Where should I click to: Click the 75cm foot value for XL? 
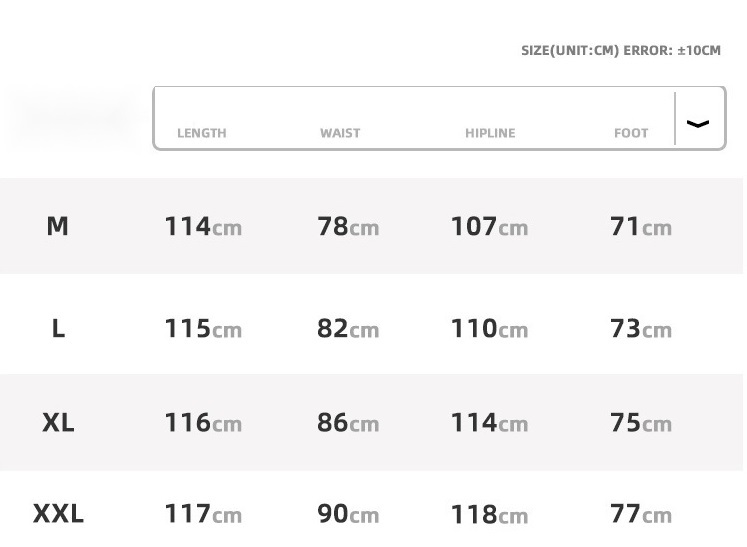click(641, 423)
